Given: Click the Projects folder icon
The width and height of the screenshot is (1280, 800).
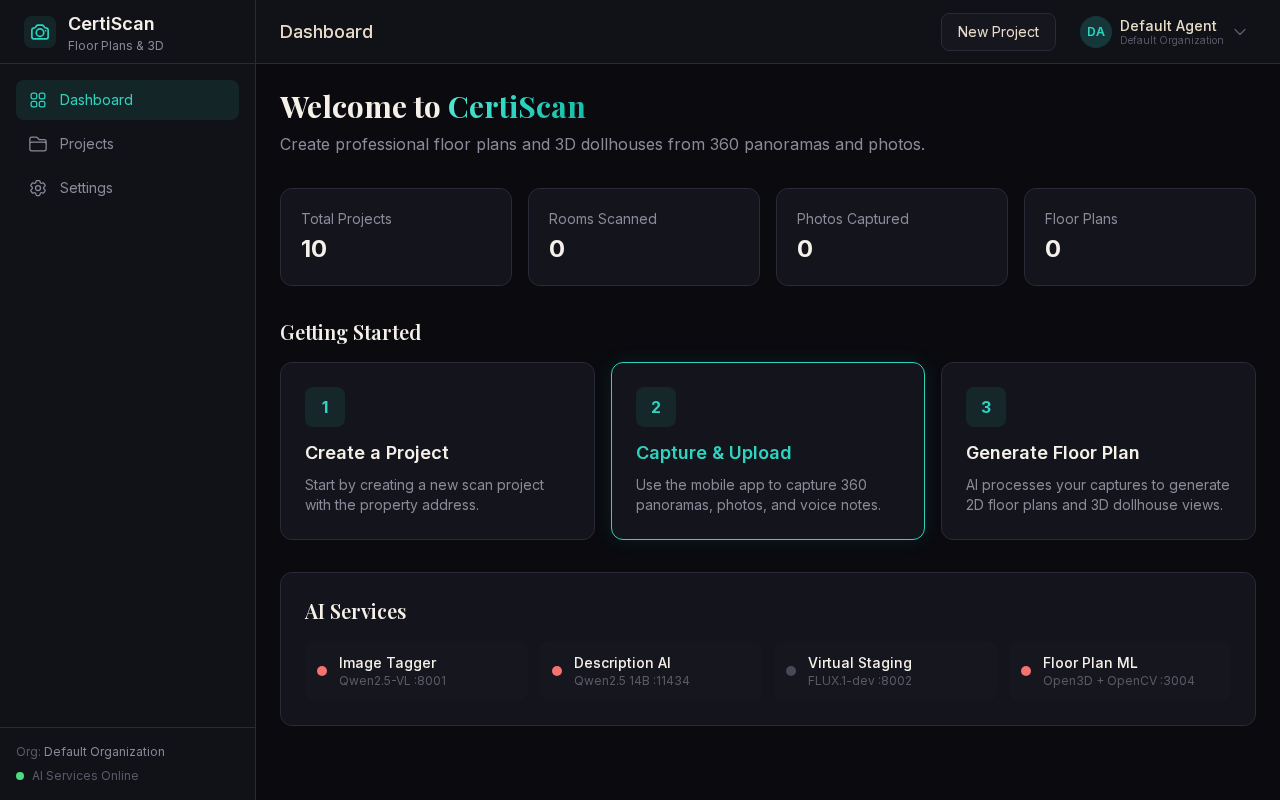Looking at the screenshot, I should [x=38, y=144].
